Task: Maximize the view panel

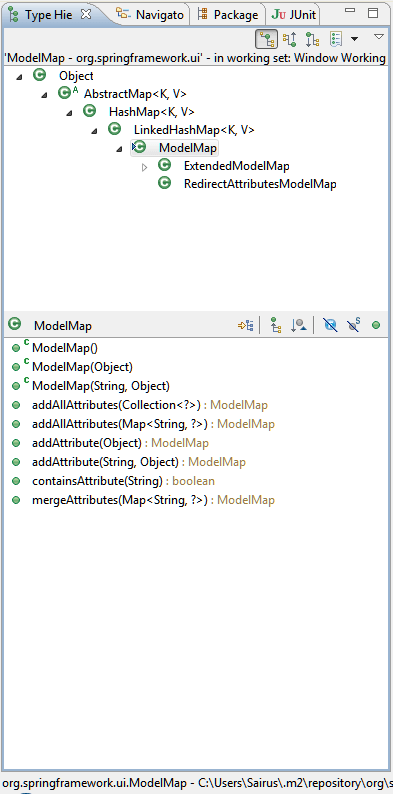Action: pyautogui.click(x=373, y=13)
